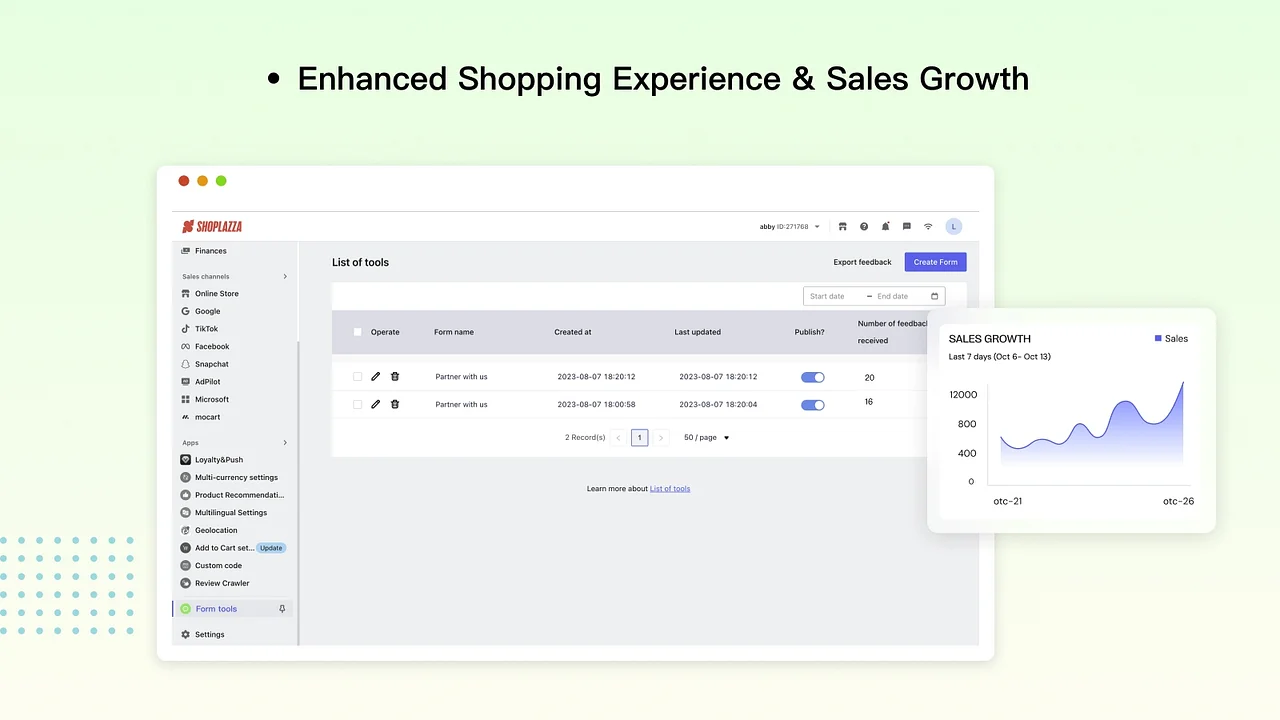Click the Create Form button
Screen dimensions: 1280x720
pyautogui.click(x=935, y=262)
